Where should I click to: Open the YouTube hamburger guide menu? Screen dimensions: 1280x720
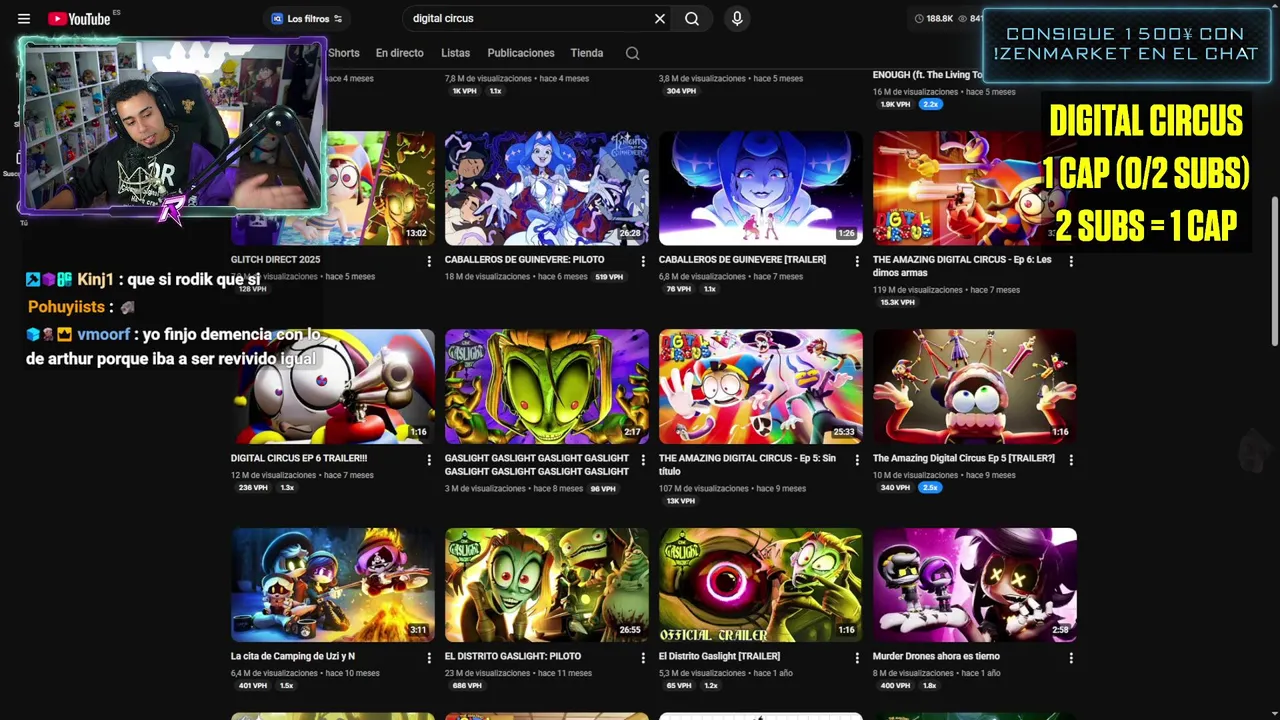pos(24,18)
